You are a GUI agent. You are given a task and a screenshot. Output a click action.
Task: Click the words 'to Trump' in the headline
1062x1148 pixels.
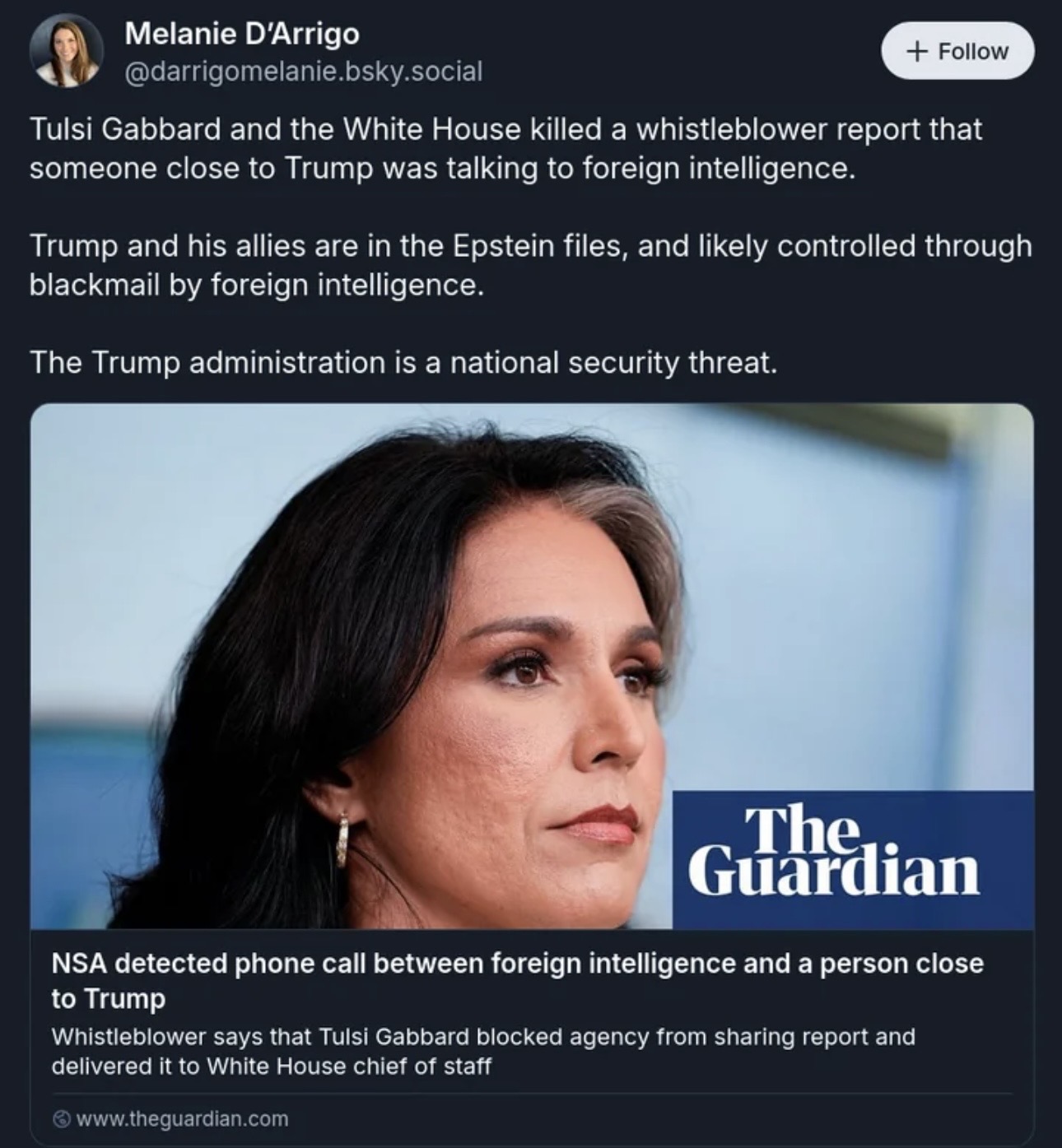pyautogui.click(x=108, y=998)
